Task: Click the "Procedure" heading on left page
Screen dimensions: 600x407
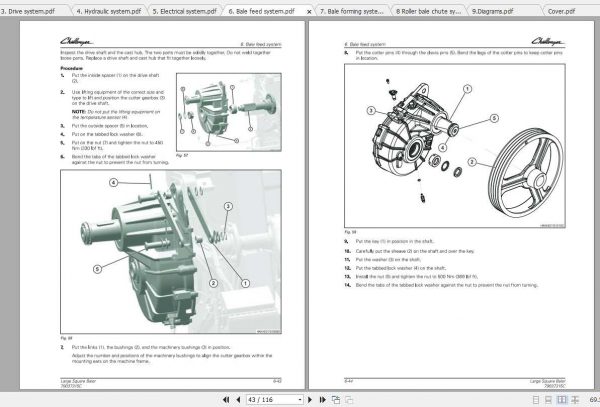Action: click(72, 68)
